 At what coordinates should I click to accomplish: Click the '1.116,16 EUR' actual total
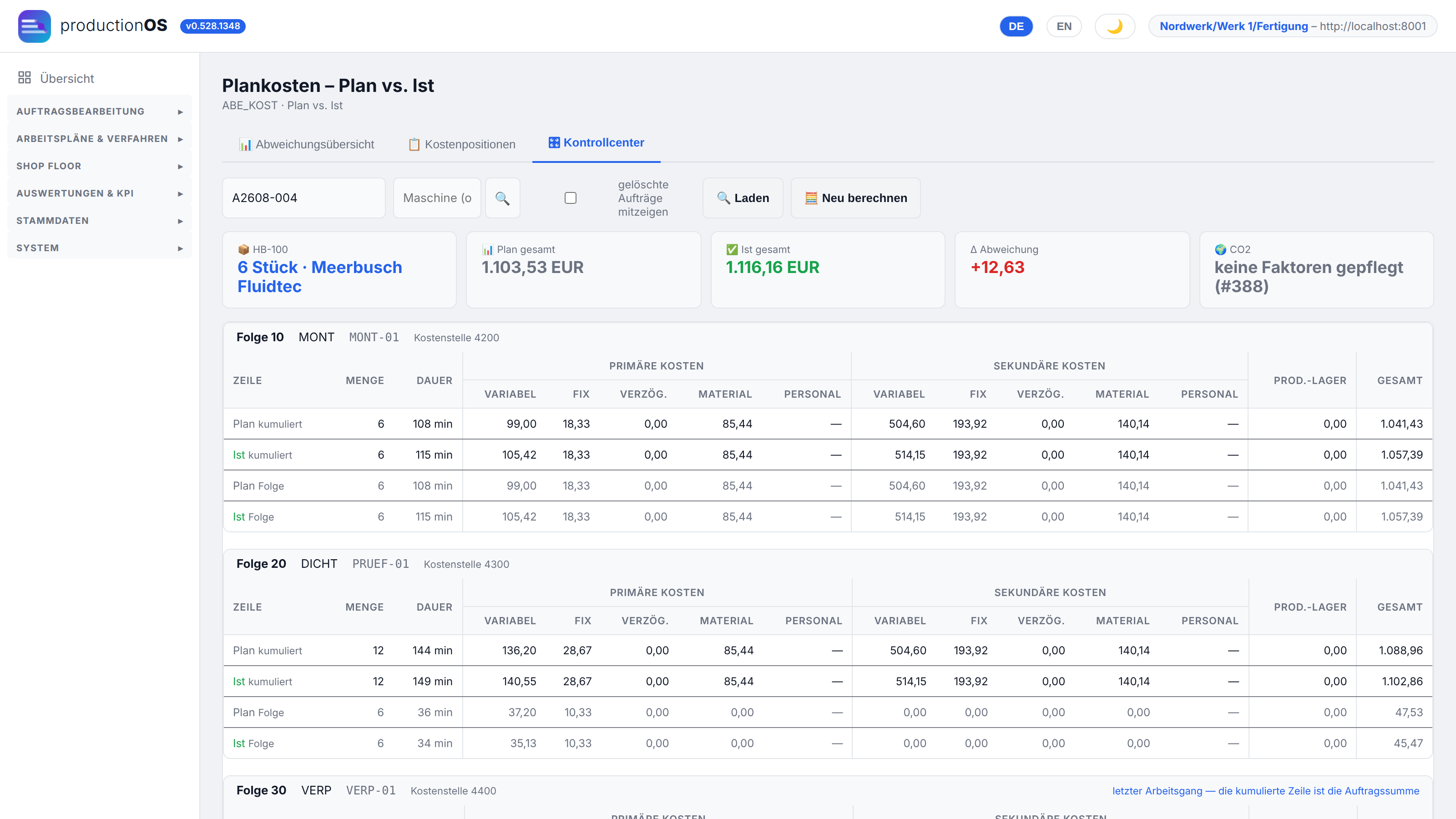pyautogui.click(x=772, y=267)
